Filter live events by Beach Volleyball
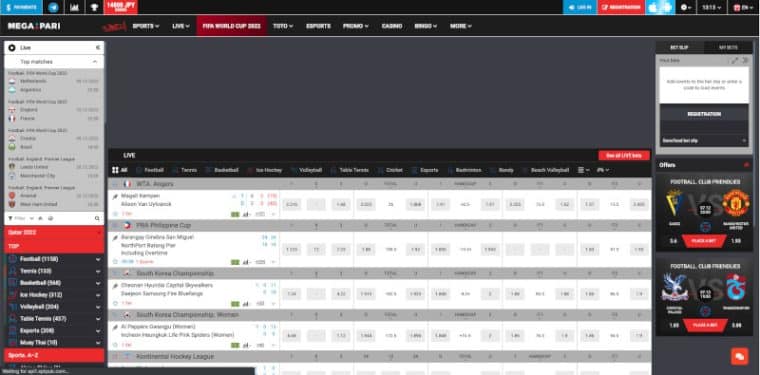This screenshot has height=375, width=760. click(546, 170)
